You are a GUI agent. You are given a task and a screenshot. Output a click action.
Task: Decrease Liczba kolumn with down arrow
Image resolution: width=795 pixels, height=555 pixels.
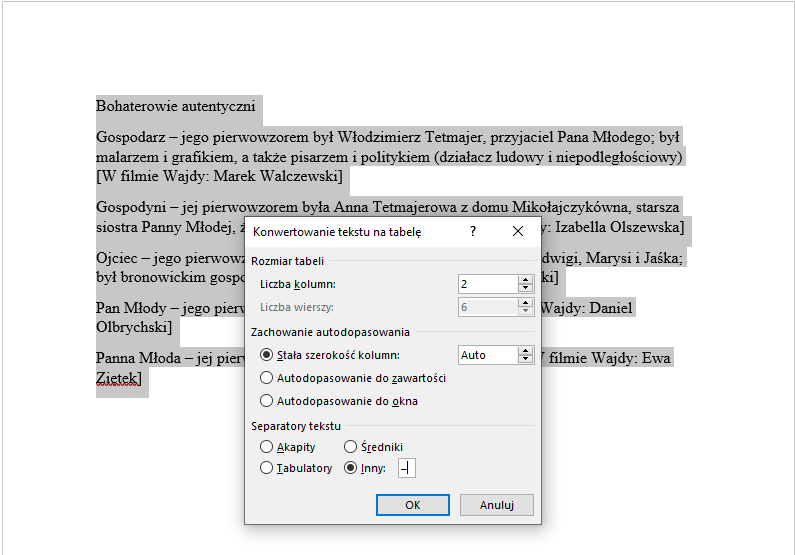pyautogui.click(x=525, y=289)
